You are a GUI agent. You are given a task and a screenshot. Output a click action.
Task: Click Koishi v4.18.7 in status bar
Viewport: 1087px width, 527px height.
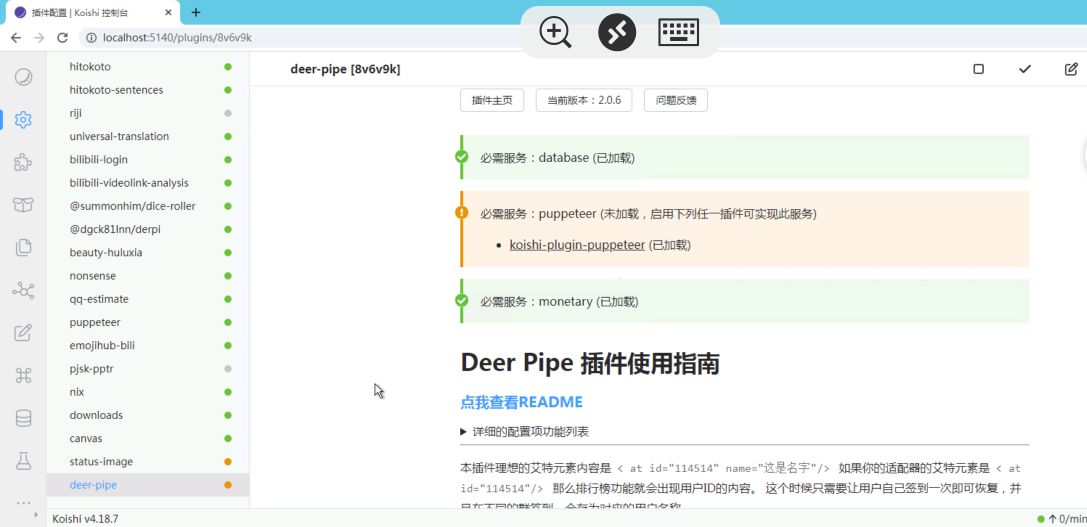(x=85, y=518)
